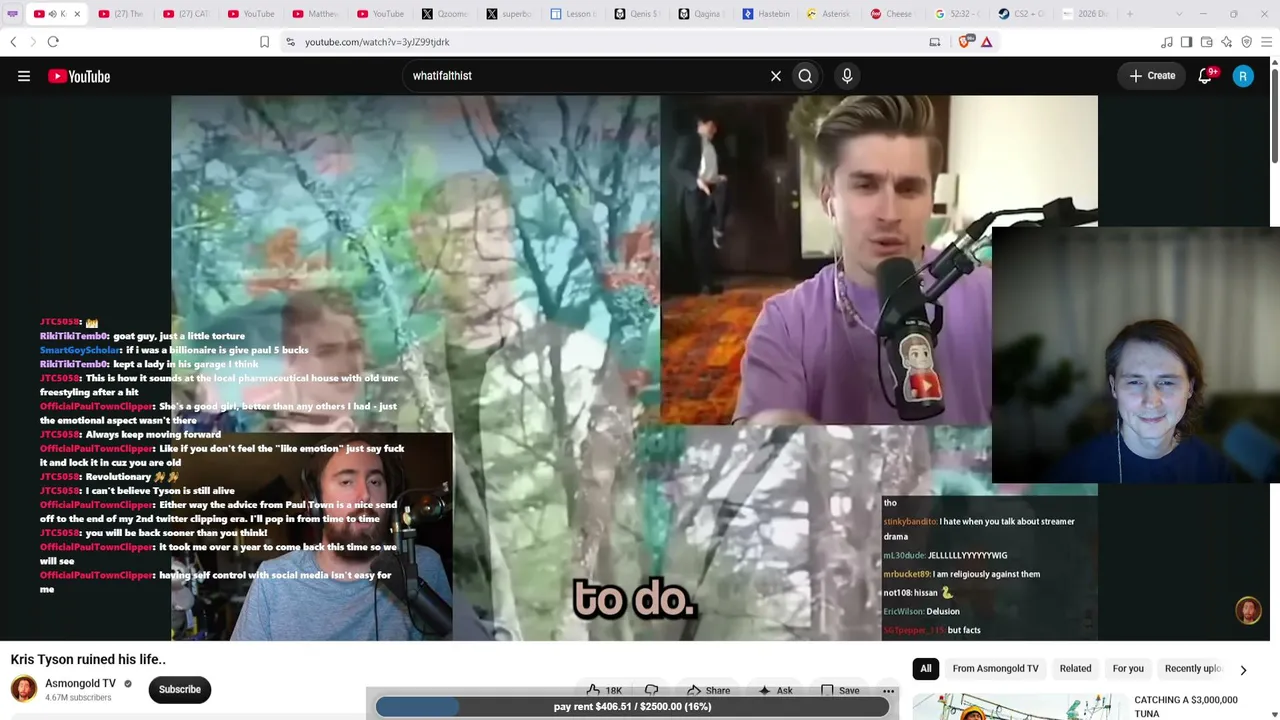Clear the search box text

[775, 76]
